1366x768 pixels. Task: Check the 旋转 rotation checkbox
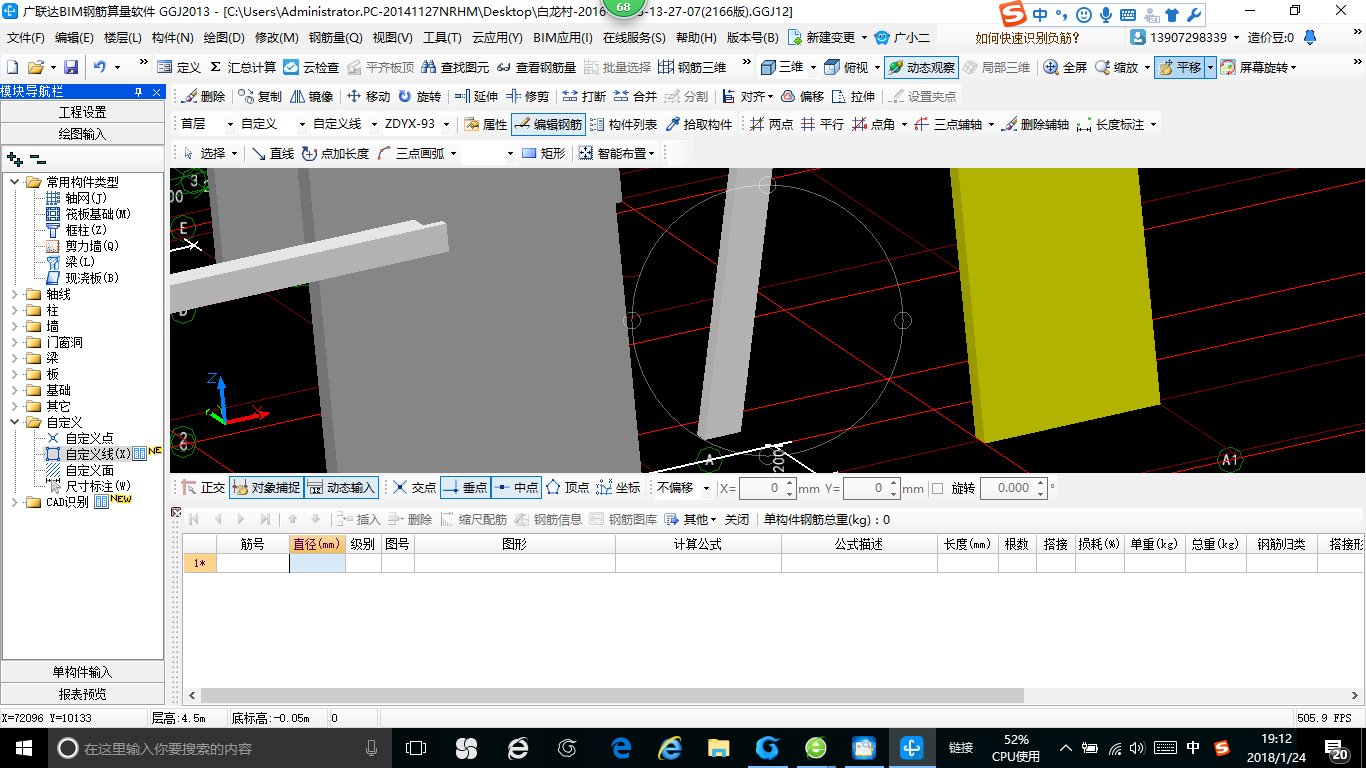[937, 488]
